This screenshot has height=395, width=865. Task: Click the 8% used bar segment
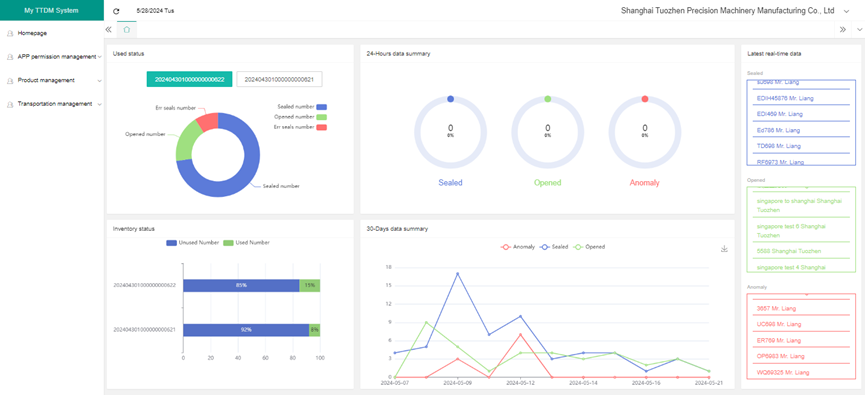(314, 330)
